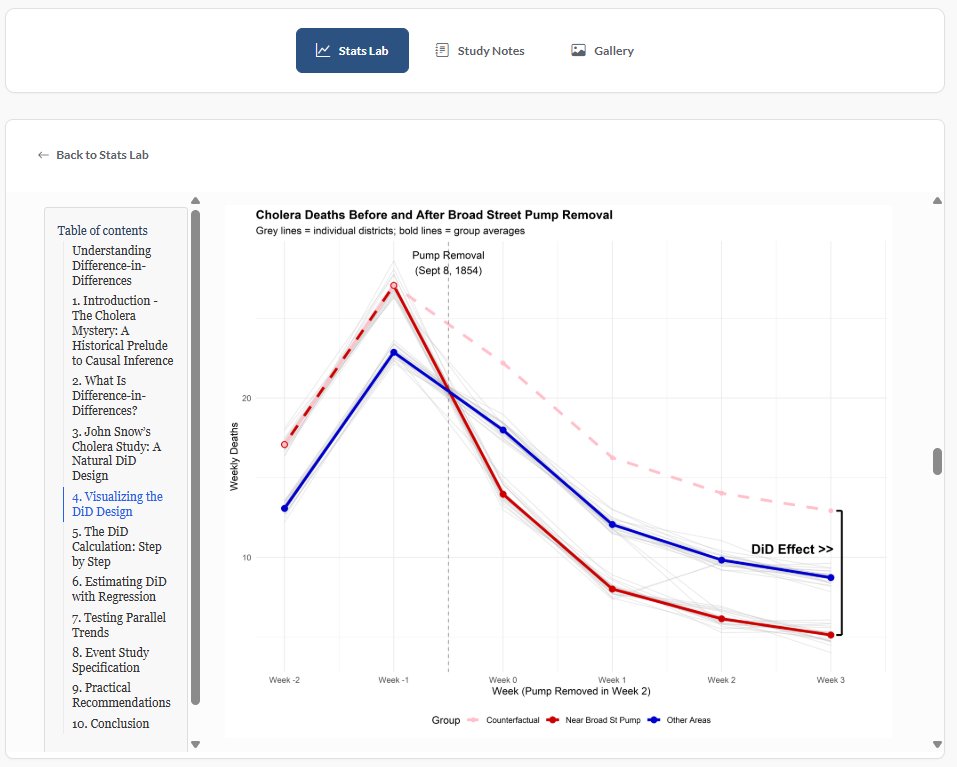Screen dimensions: 957x767
Task: Go to "10. Conclusion" in the contents
Action: pos(110,723)
